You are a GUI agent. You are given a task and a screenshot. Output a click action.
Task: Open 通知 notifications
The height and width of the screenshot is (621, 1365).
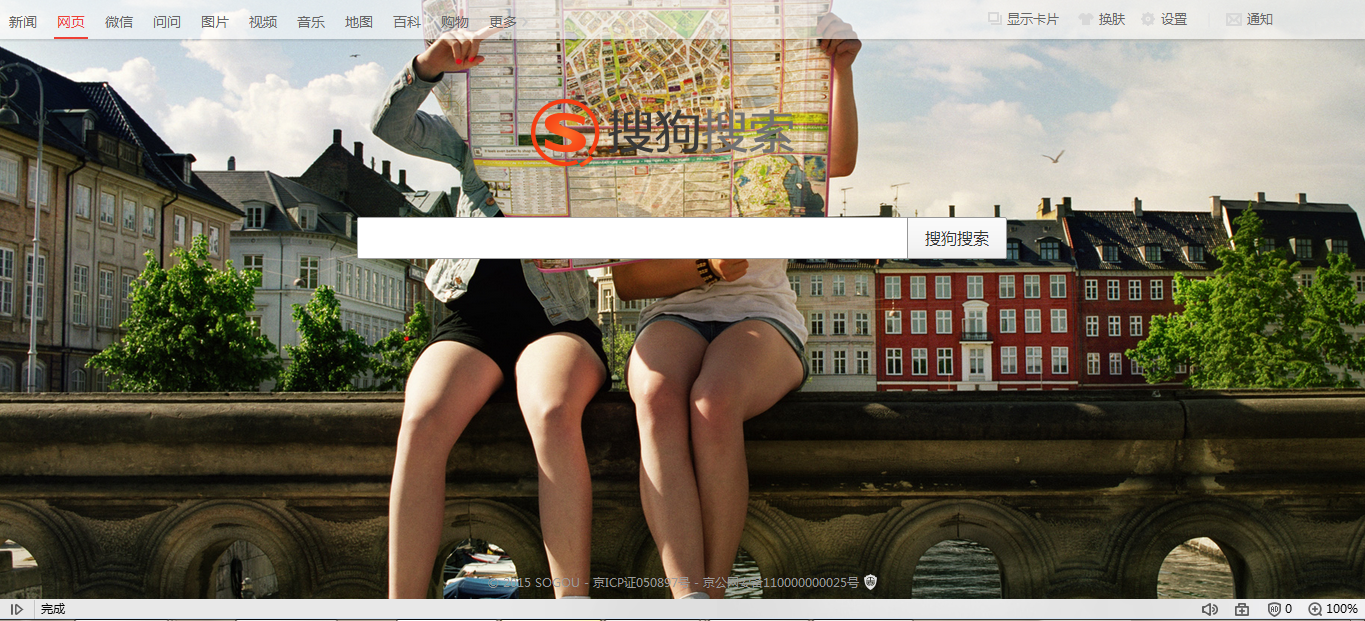coord(1250,19)
